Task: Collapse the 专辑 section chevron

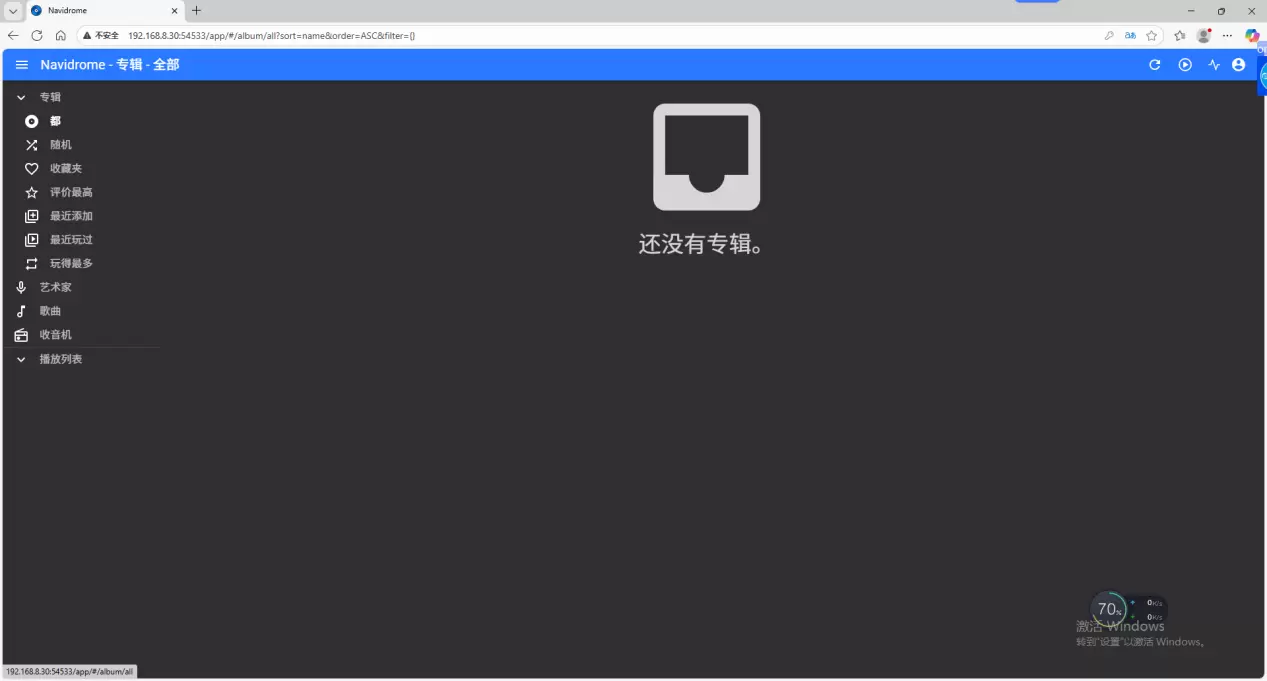Action: 21,98
